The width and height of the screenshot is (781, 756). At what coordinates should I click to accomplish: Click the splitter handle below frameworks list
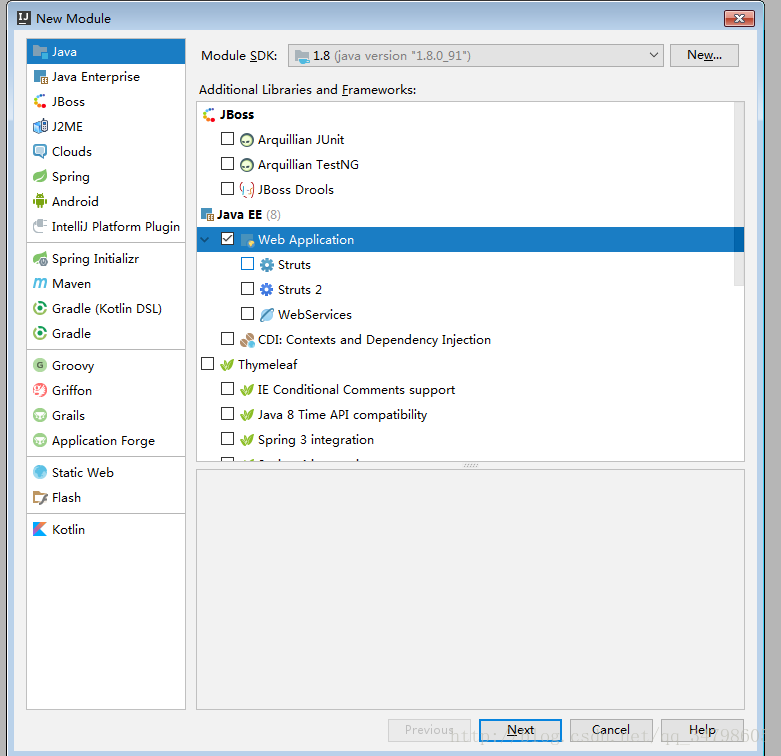pyautogui.click(x=470, y=465)
